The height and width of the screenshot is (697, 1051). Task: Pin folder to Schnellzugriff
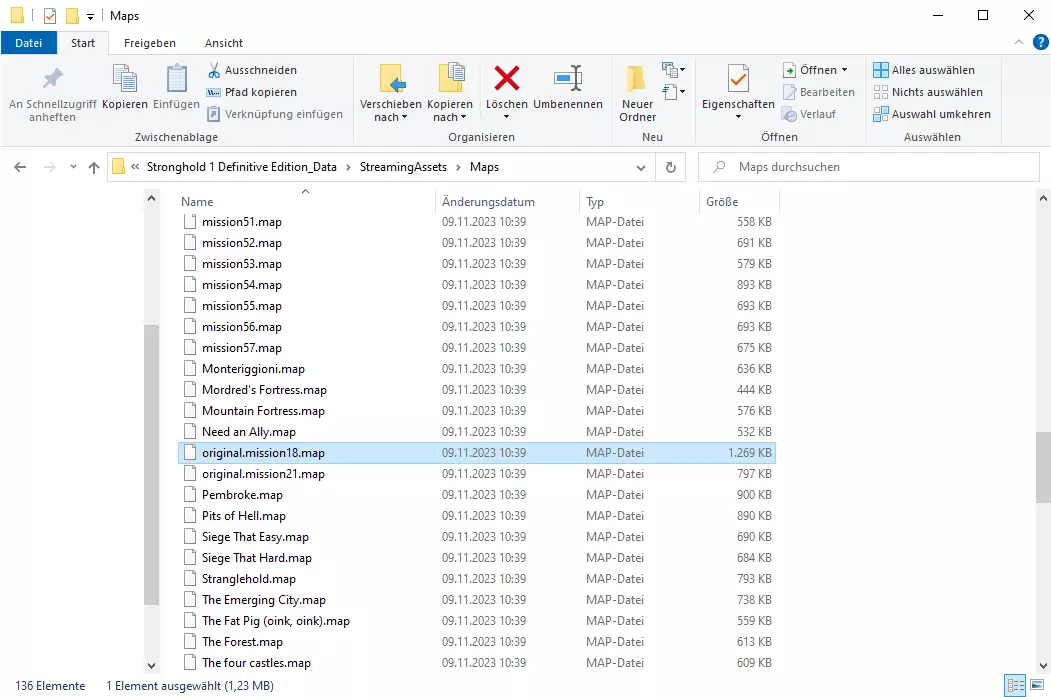click(52, 93)
